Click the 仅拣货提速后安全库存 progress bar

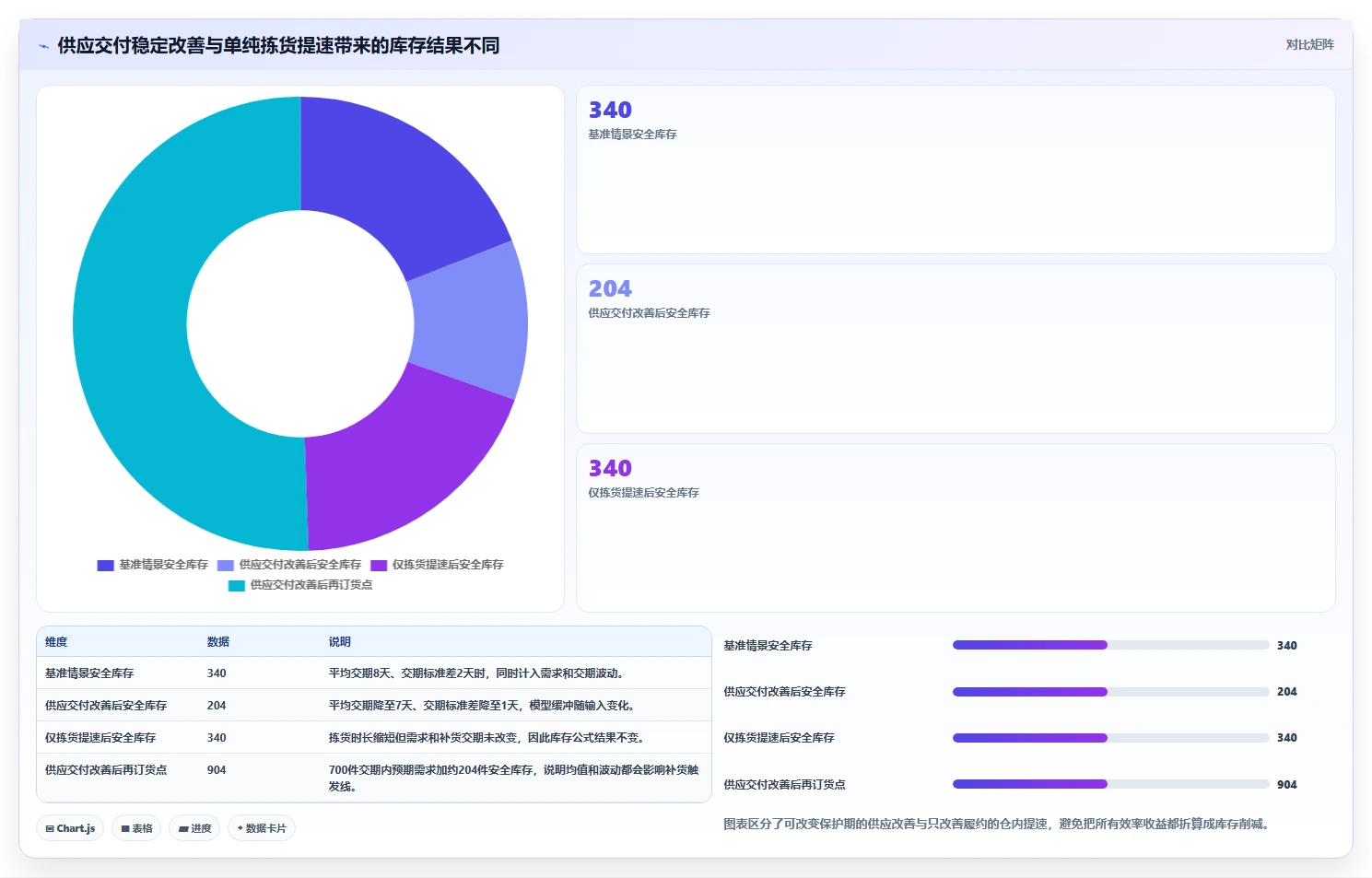point(1110,738)
